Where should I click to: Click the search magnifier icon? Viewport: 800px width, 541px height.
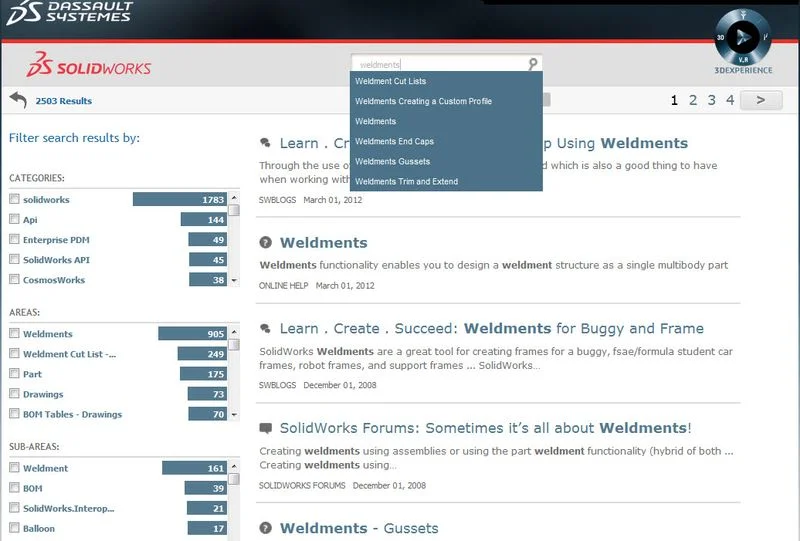(533, 64)
